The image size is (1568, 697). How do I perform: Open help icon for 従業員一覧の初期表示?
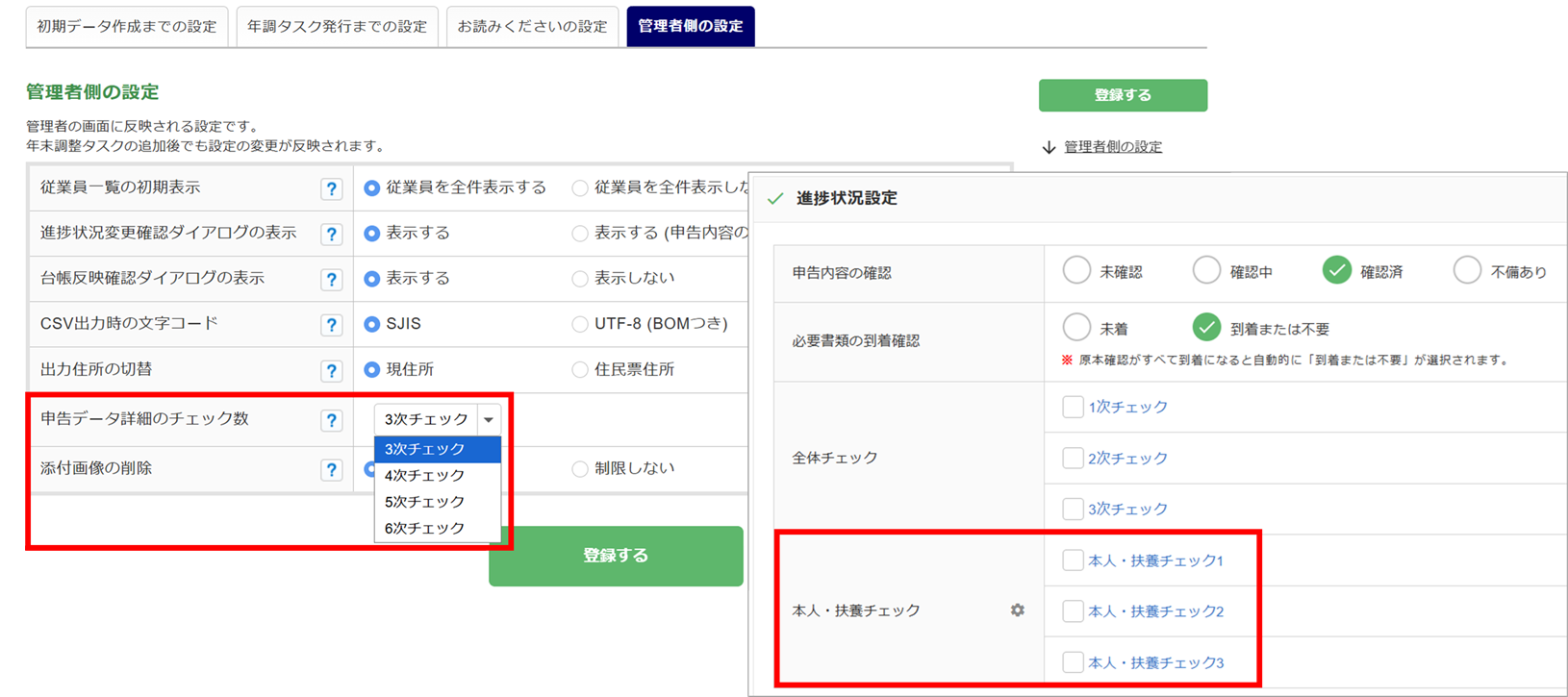(x=332, y=188)
